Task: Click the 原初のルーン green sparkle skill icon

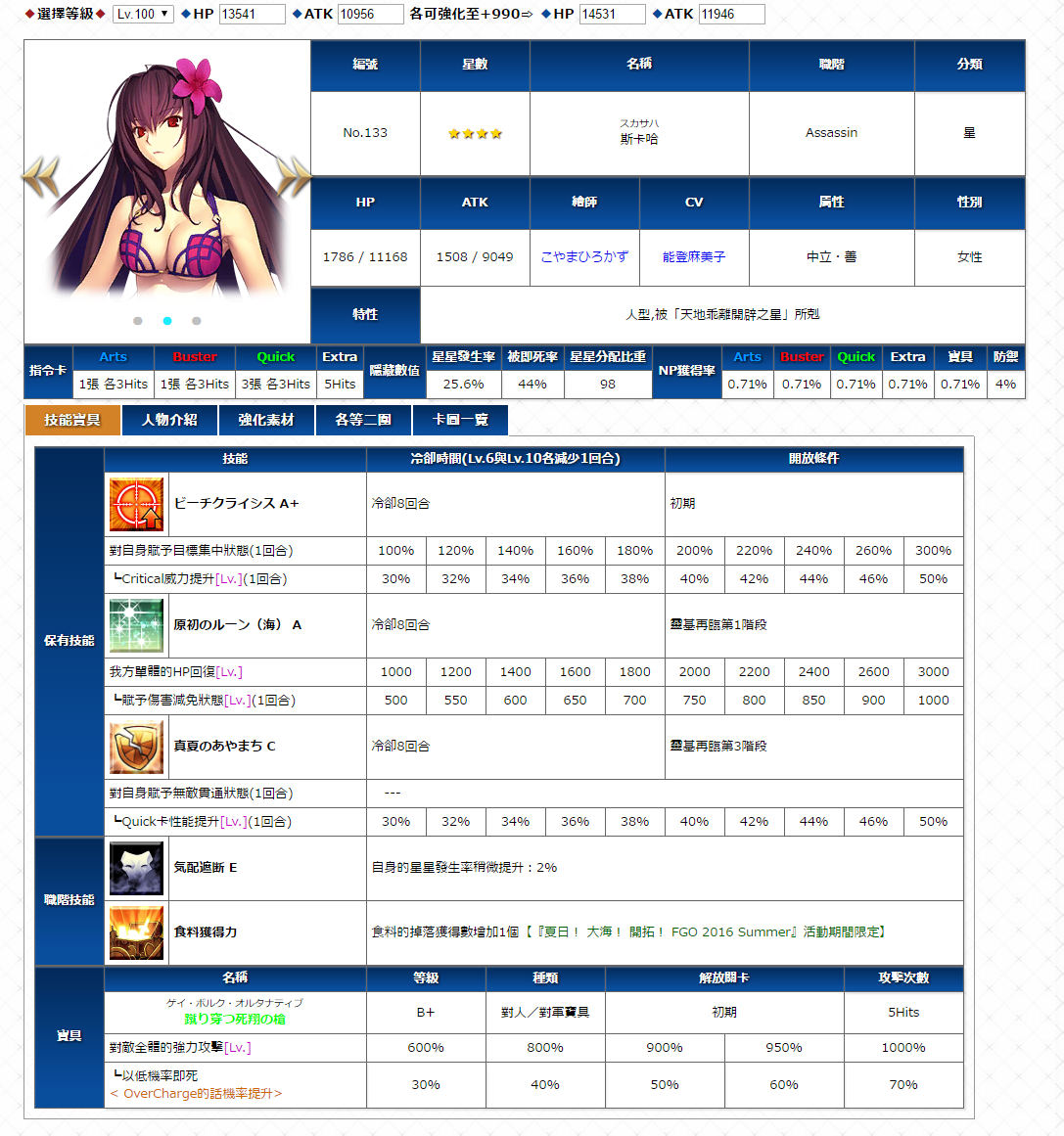Action: click(x=136, y=626)
